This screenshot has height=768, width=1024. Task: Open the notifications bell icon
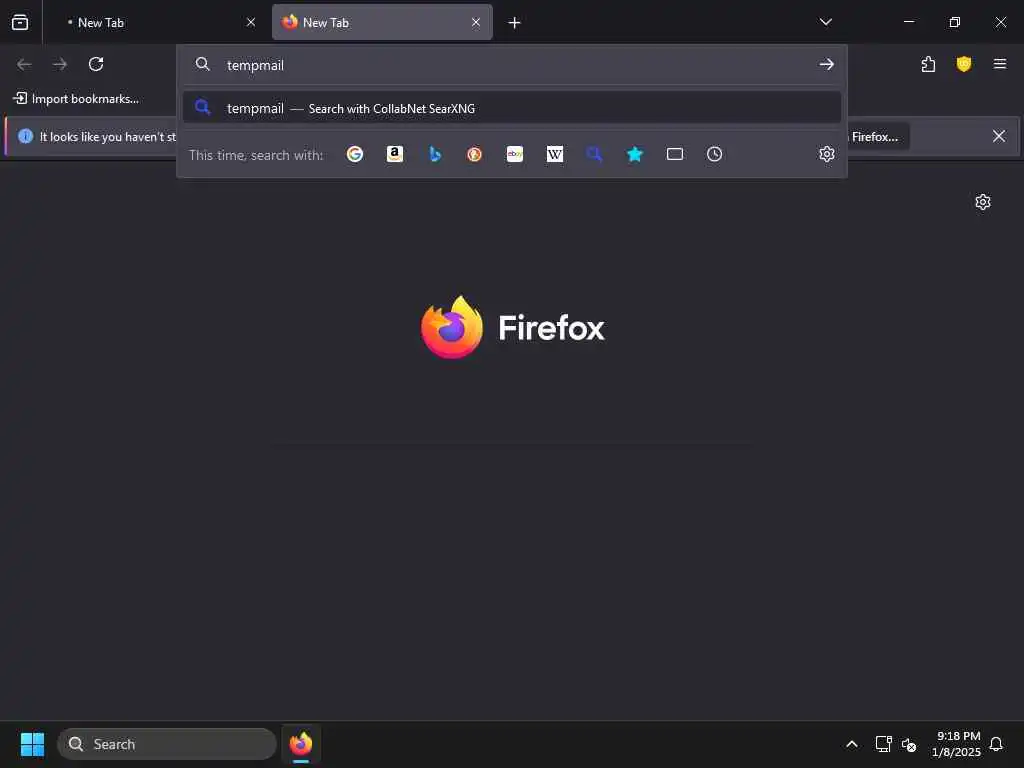click(x=996, y=744)
